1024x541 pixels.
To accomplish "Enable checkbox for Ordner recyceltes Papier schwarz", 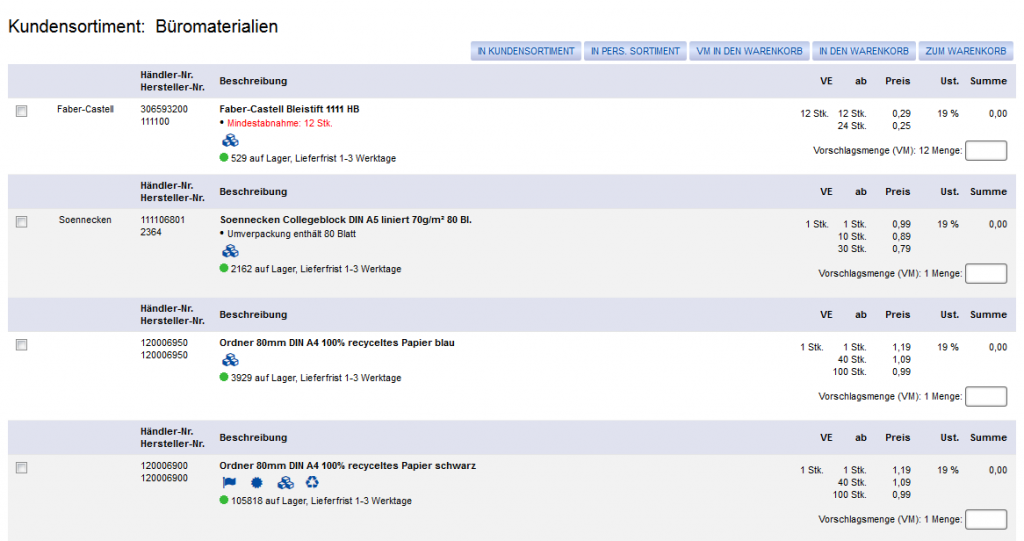I will point(22,468).
